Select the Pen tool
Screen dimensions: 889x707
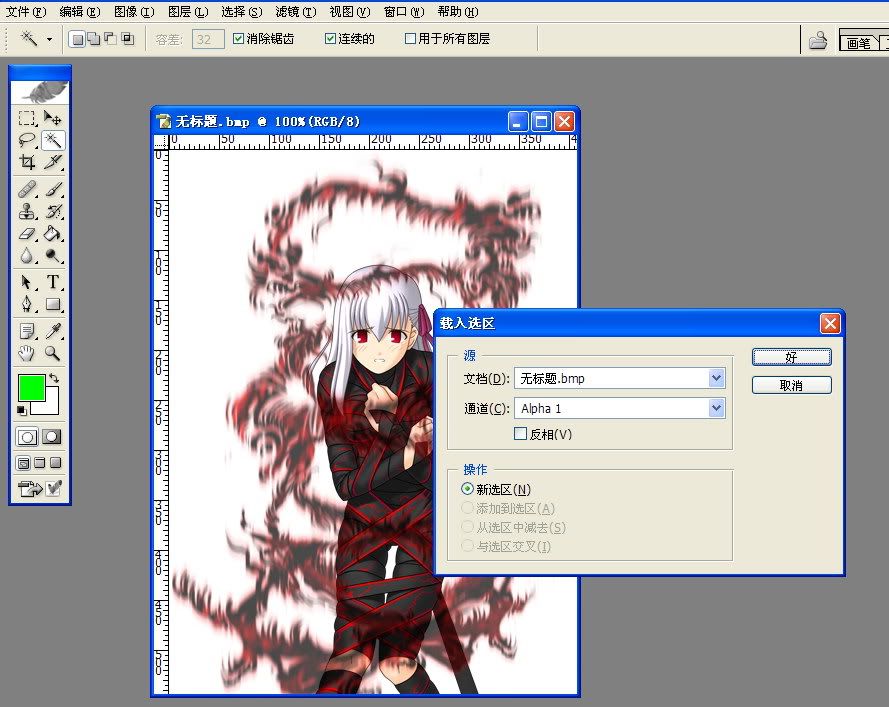27,304
